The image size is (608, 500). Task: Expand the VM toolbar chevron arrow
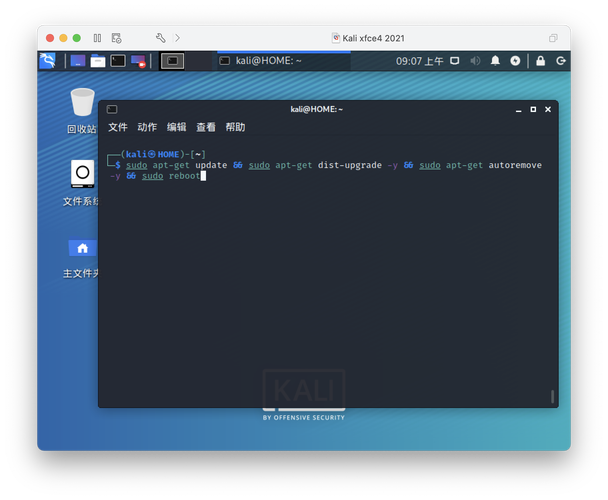coord(177,38)
